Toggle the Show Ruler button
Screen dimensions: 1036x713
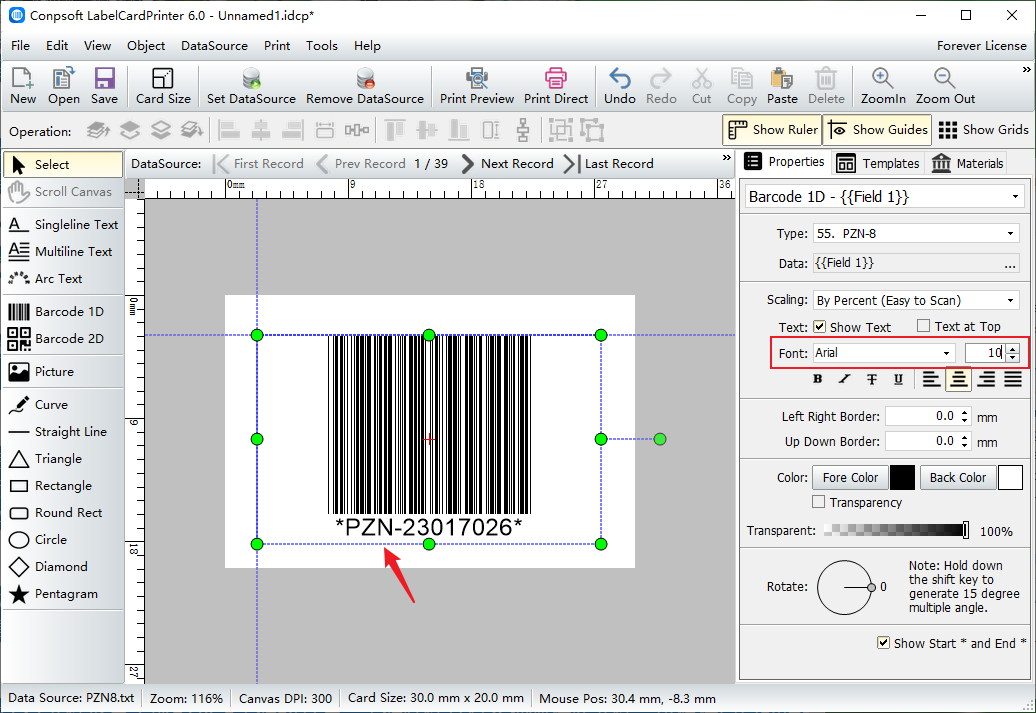[772, 130]
